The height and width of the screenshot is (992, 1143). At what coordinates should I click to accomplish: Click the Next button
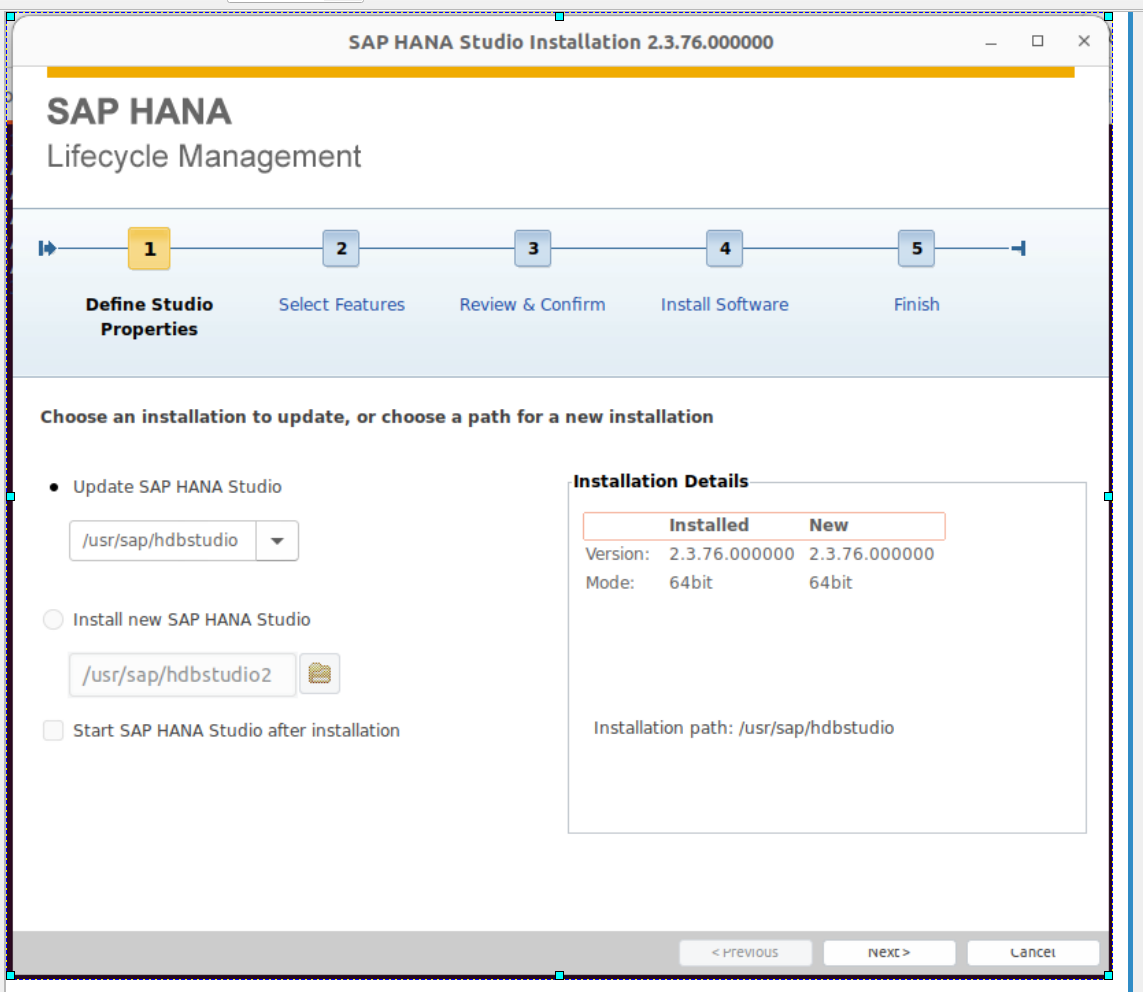[889, 953]
